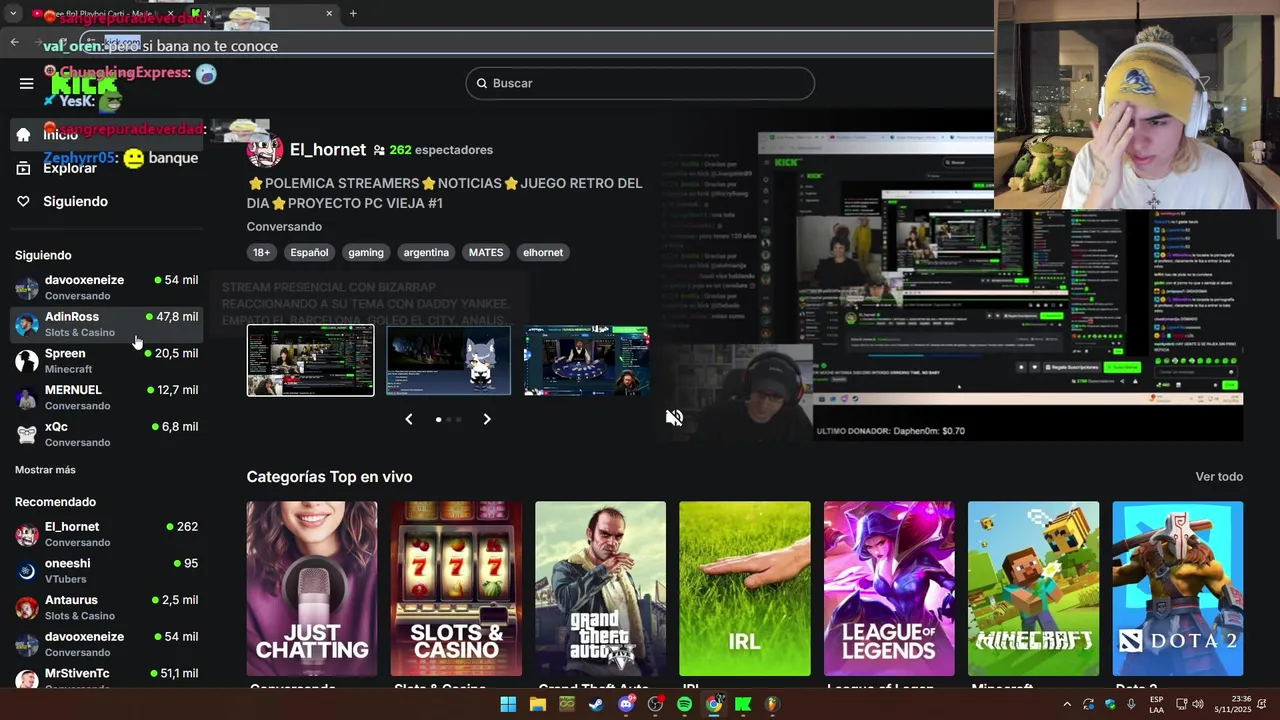This screenshot has height=720, width=1280.
Task: Select the elhornet tag
Action: (543, 252)
